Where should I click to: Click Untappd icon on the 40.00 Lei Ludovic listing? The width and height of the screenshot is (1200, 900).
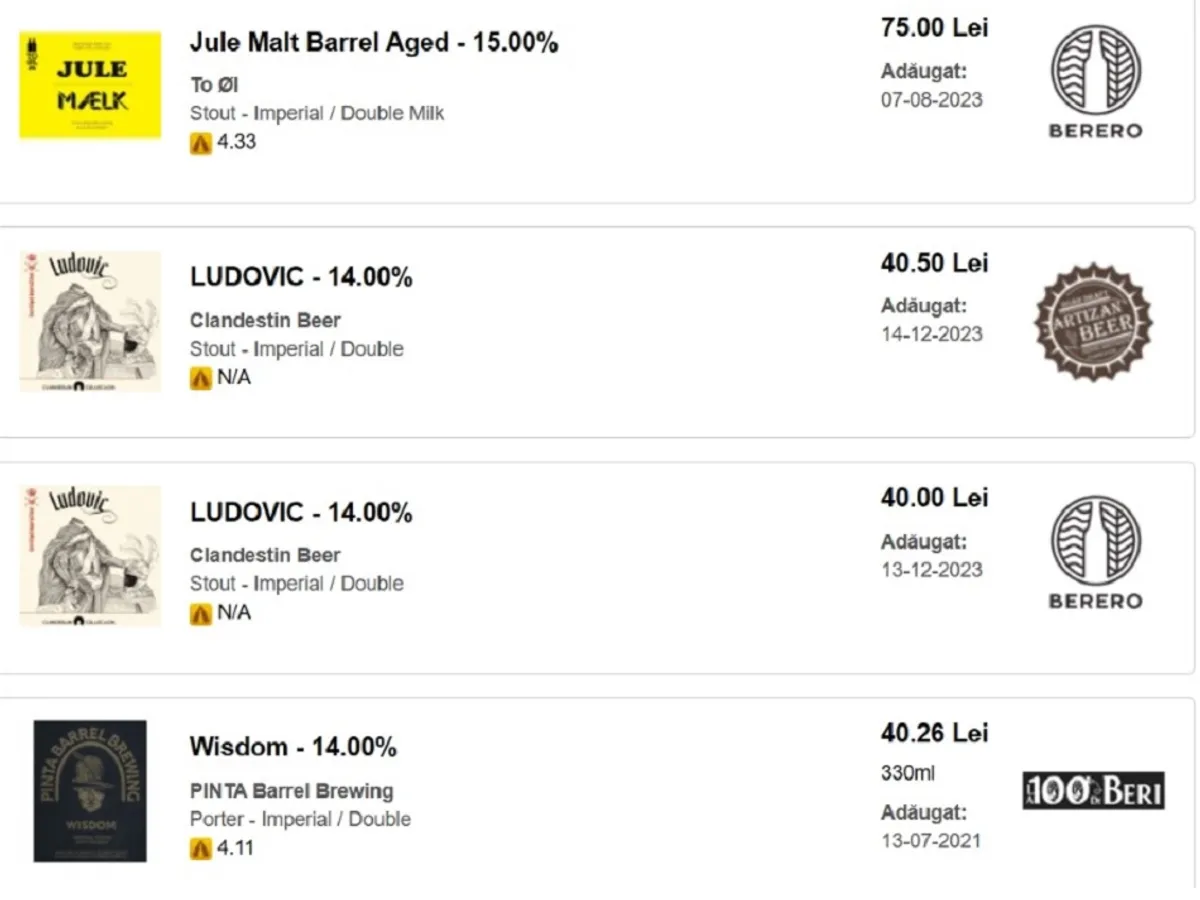pyautogui.click(x=201, y=614)
